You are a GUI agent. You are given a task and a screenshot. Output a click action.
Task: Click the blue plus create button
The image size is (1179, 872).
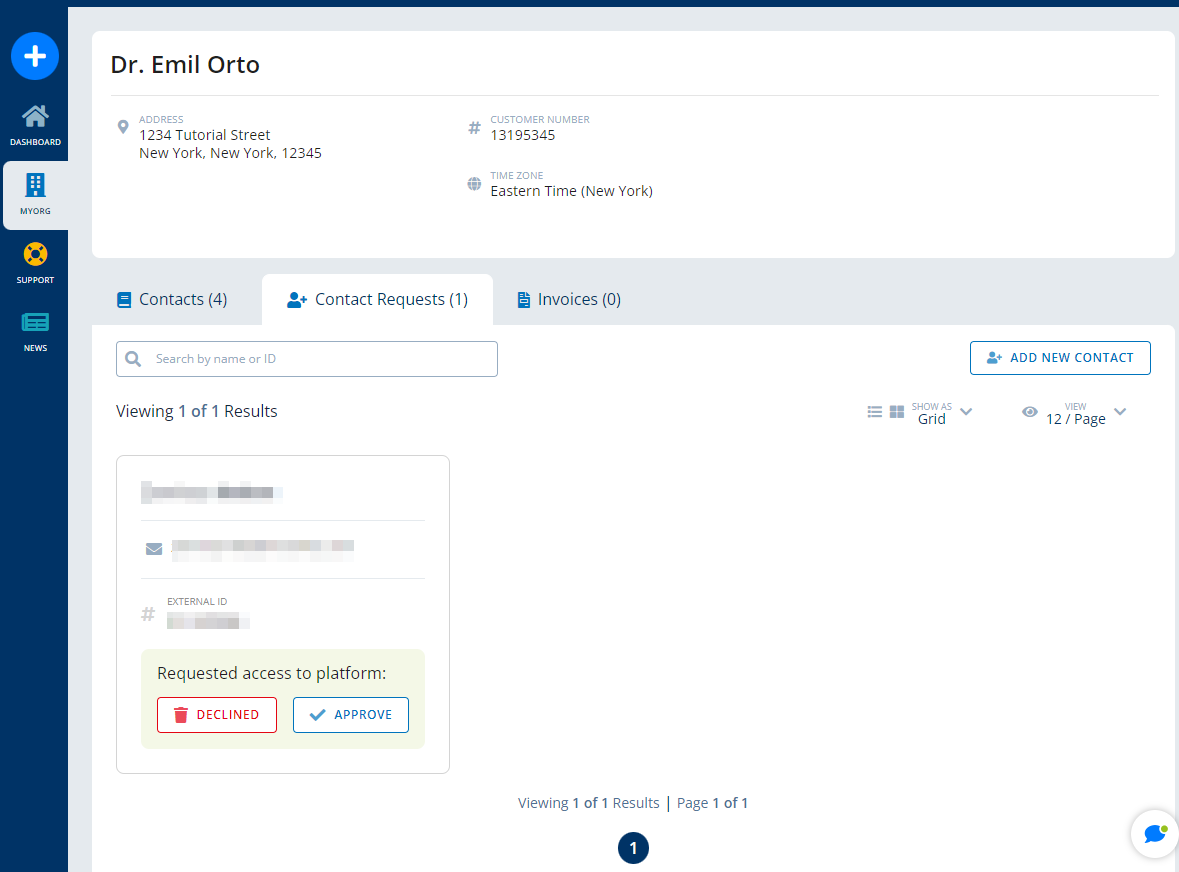coord(35,56)
